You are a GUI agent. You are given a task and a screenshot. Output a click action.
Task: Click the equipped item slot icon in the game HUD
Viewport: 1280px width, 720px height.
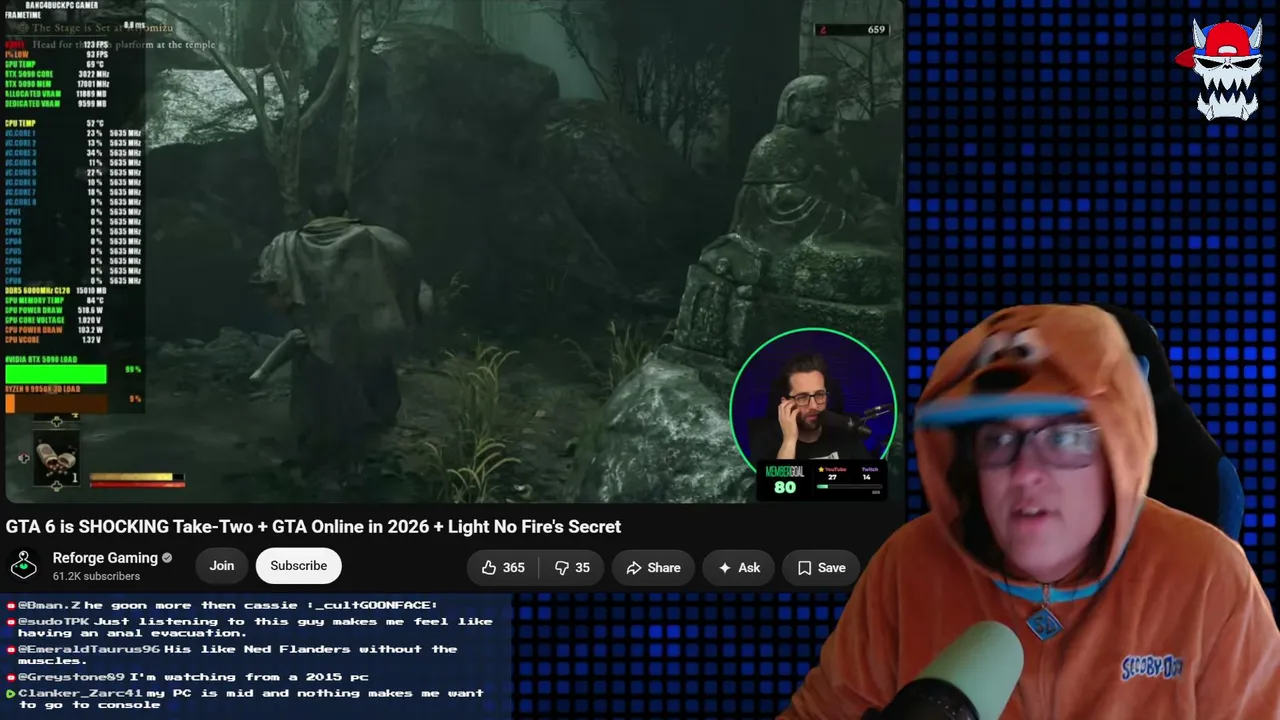click(56, 459)
